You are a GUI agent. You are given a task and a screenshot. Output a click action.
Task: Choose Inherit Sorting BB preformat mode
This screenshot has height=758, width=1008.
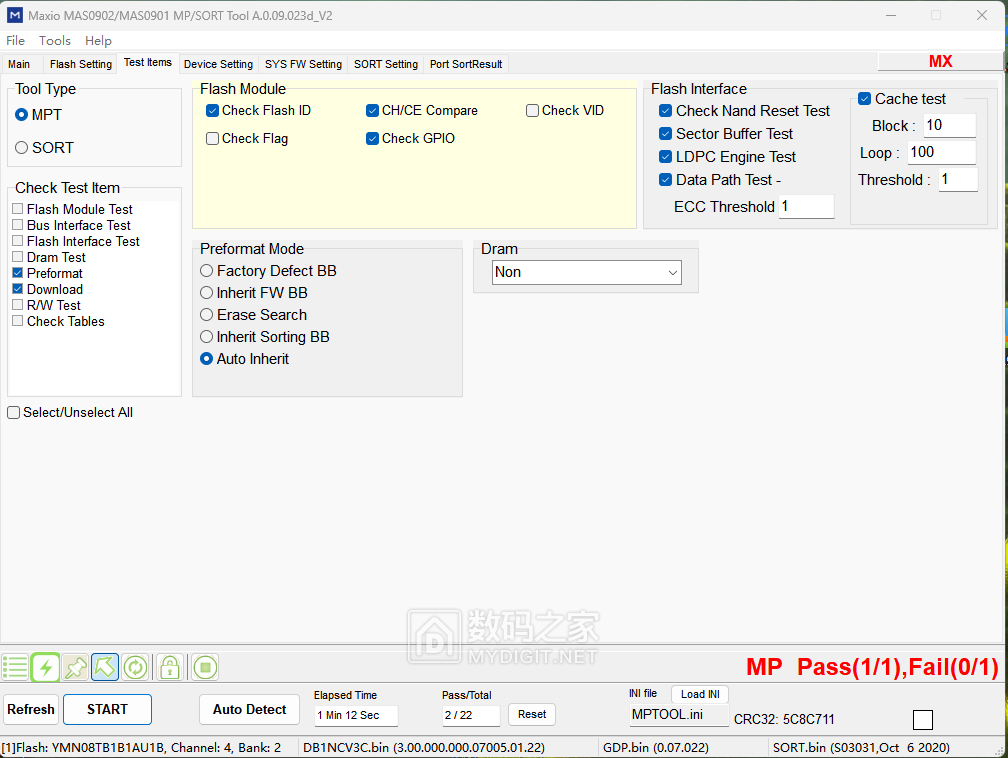206,337
